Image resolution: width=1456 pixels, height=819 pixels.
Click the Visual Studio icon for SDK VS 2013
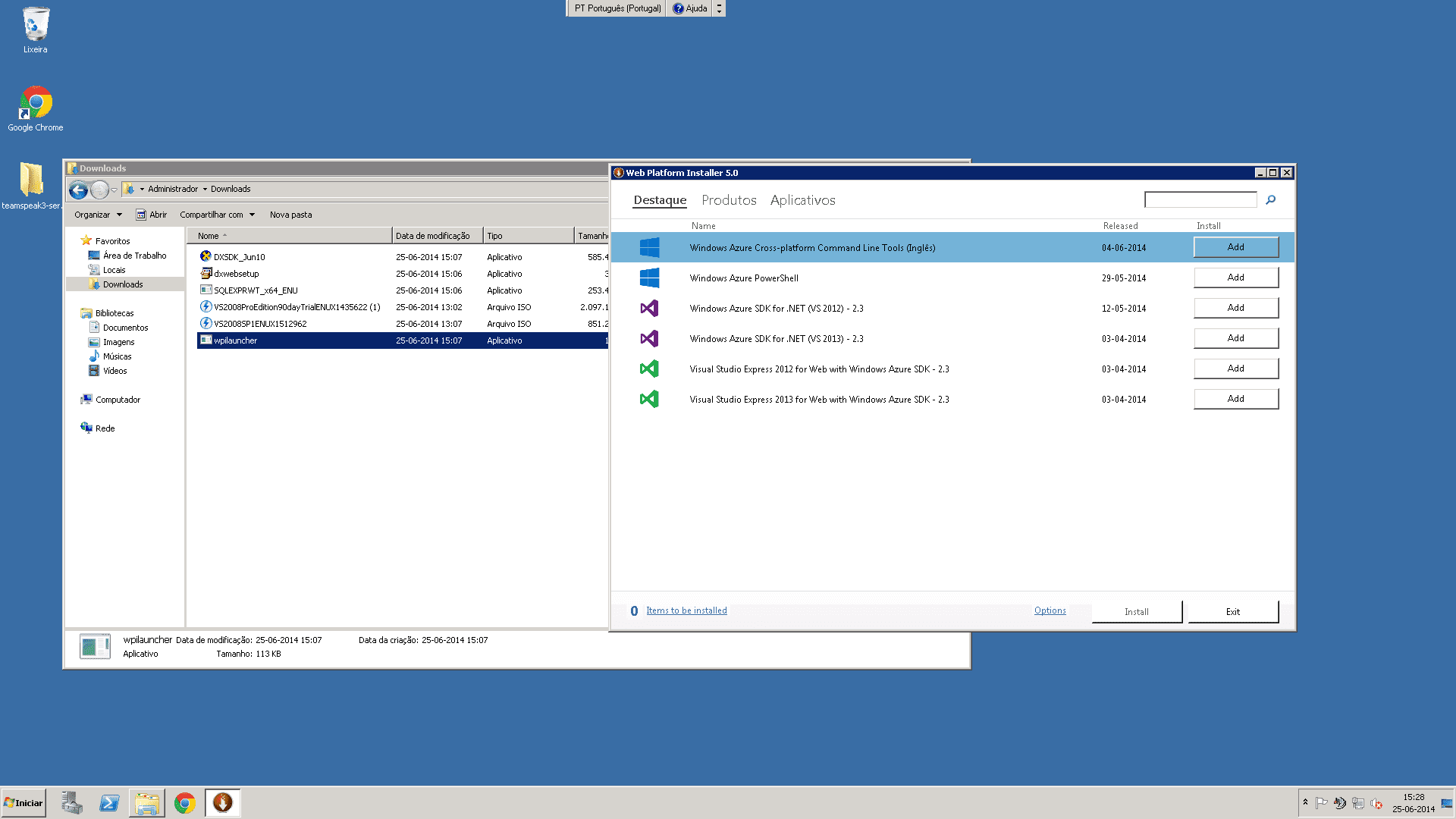tap(649, 338)
